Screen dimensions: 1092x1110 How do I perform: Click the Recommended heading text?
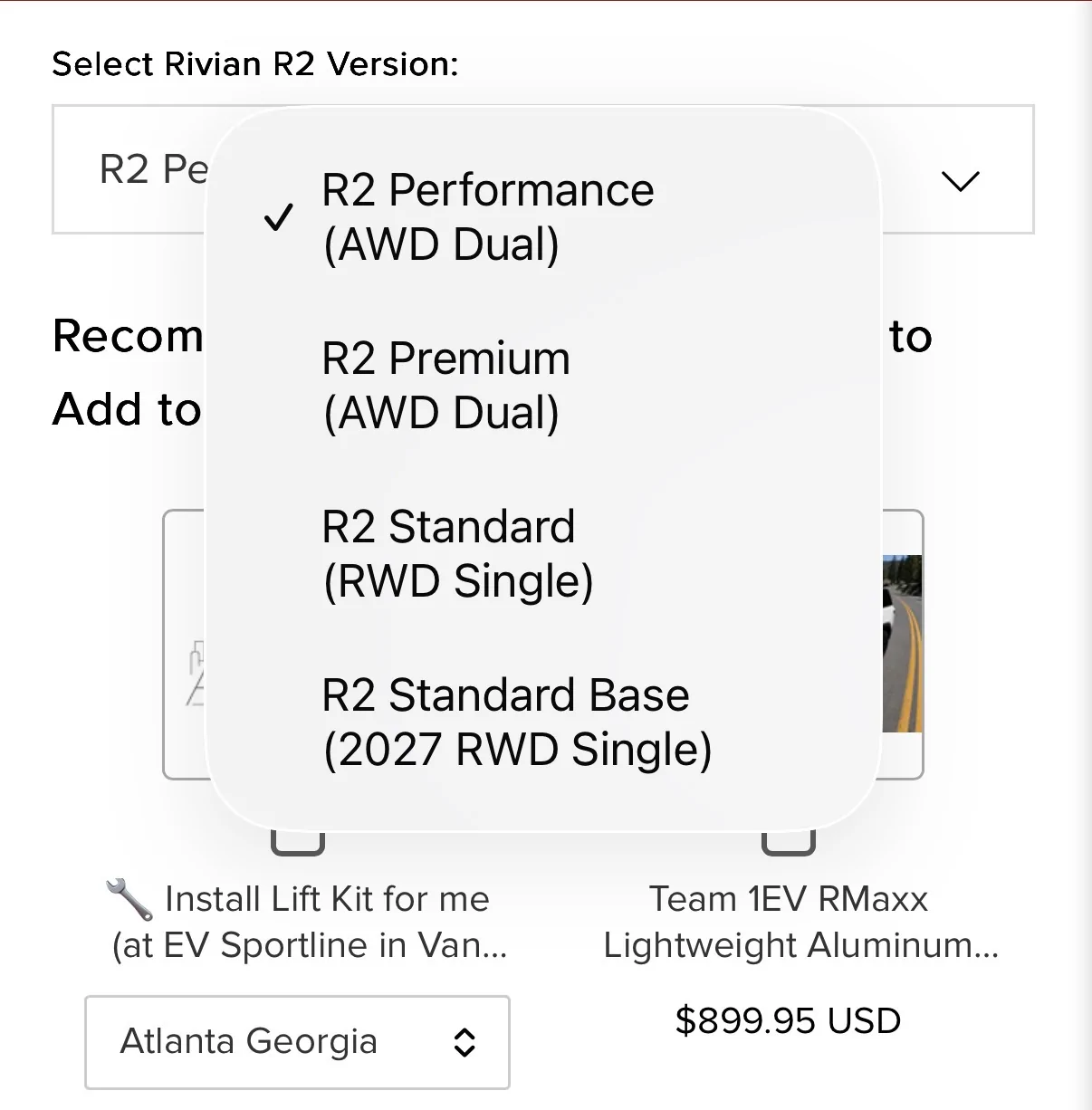(128, 336)
